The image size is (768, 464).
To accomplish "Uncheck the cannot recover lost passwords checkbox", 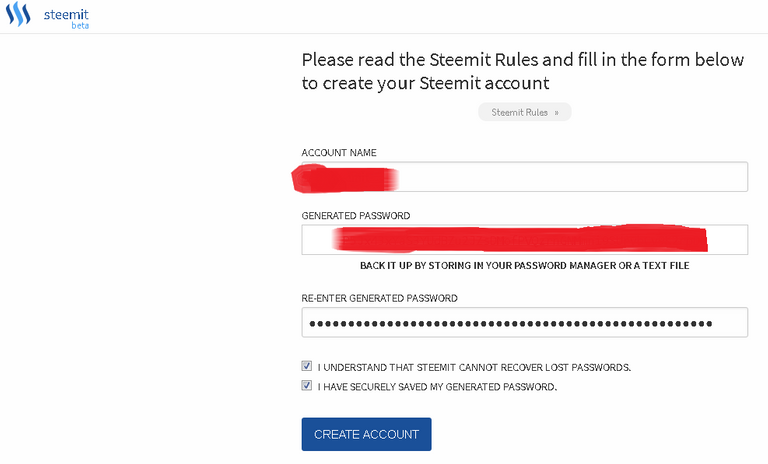I will point(307,366).
